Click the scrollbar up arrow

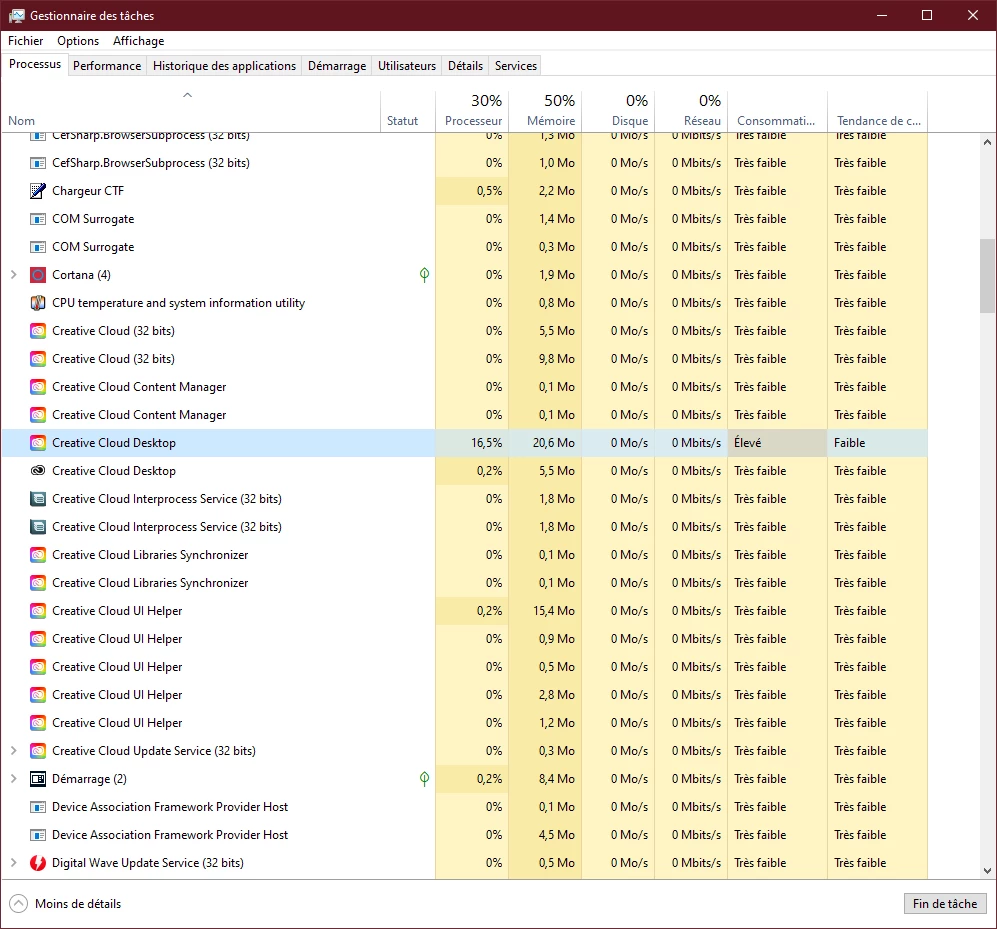(x=987, y=142)
